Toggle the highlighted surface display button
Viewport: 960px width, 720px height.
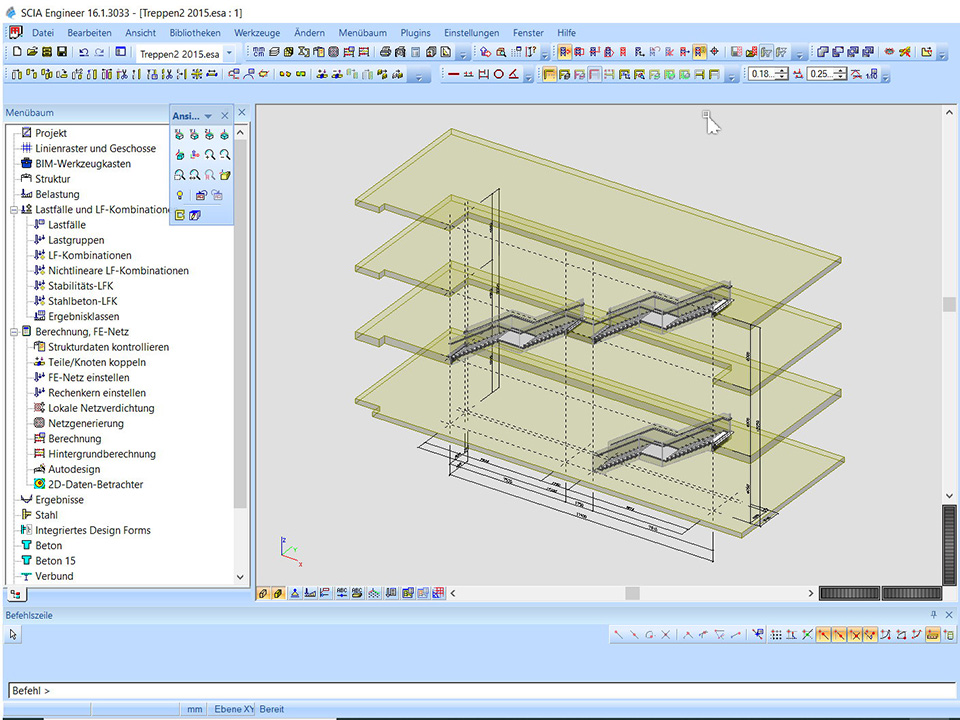click(549, 74)
